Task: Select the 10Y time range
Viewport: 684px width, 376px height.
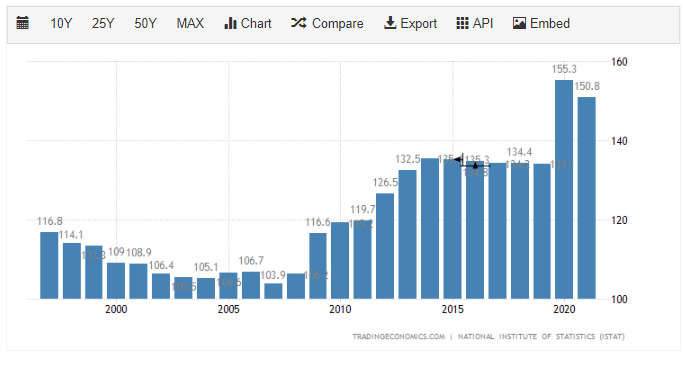Action: (x=61, y=23)
